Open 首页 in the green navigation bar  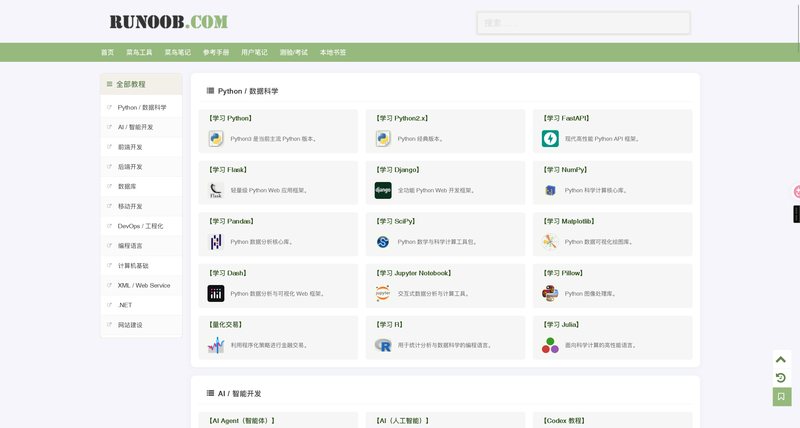[x=107, y=53]
